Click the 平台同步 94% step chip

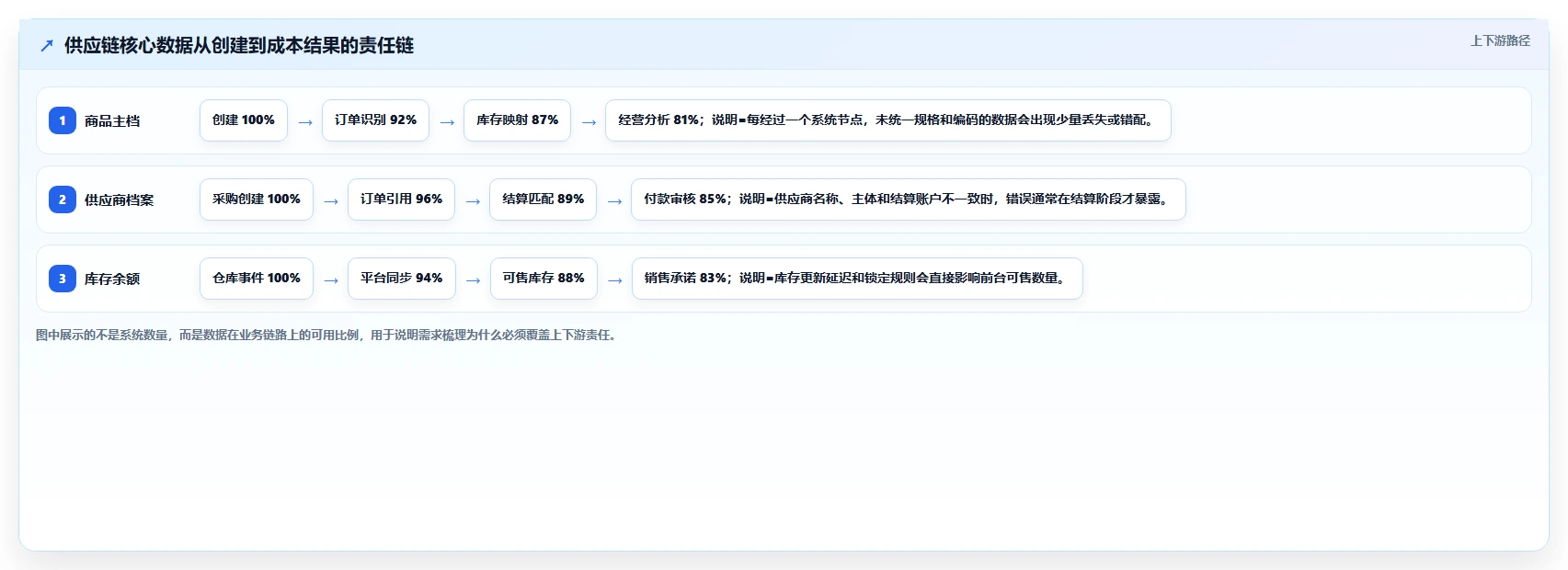402,279
